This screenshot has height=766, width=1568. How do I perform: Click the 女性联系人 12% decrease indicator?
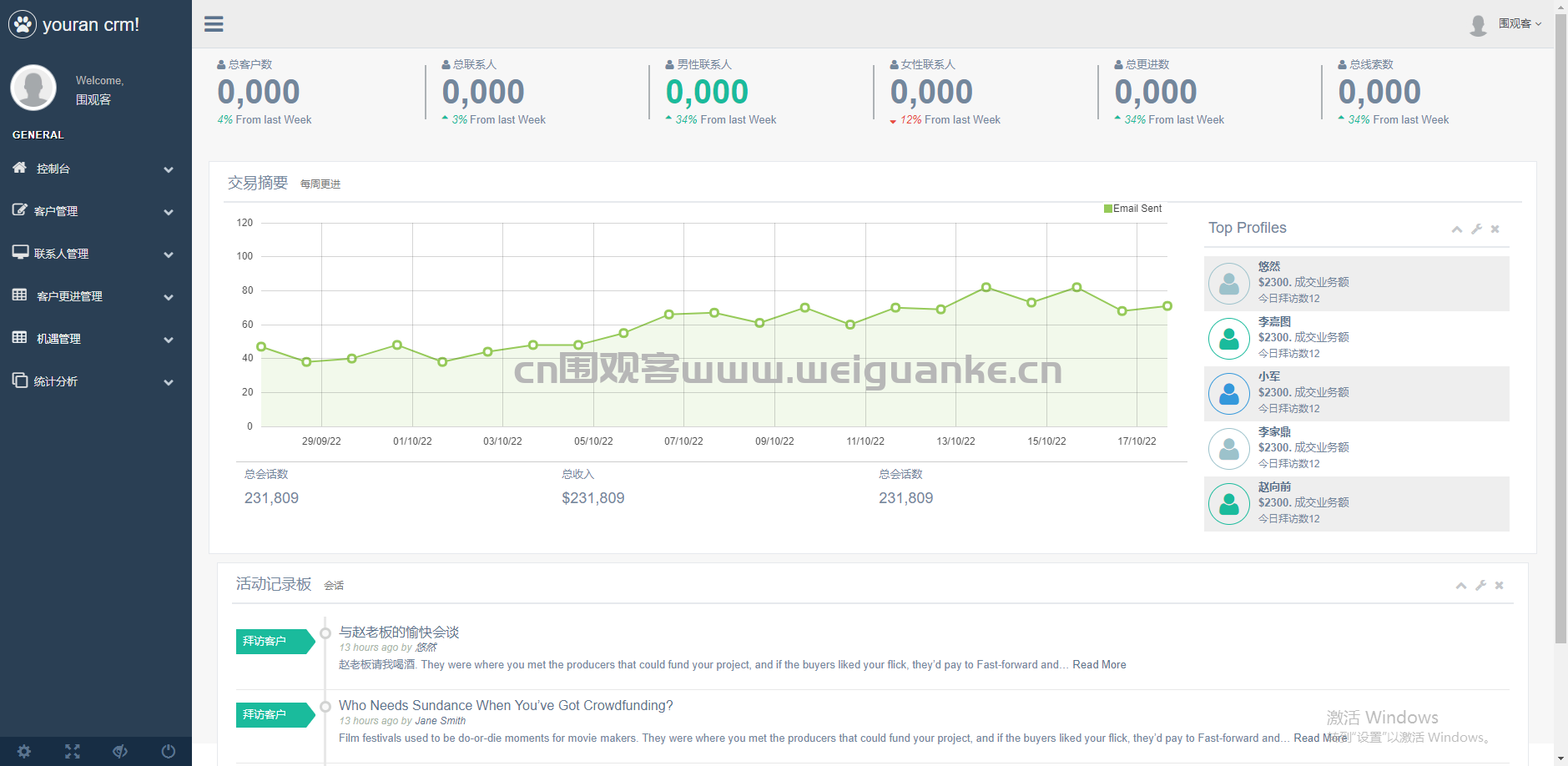[x=905, y=120]
